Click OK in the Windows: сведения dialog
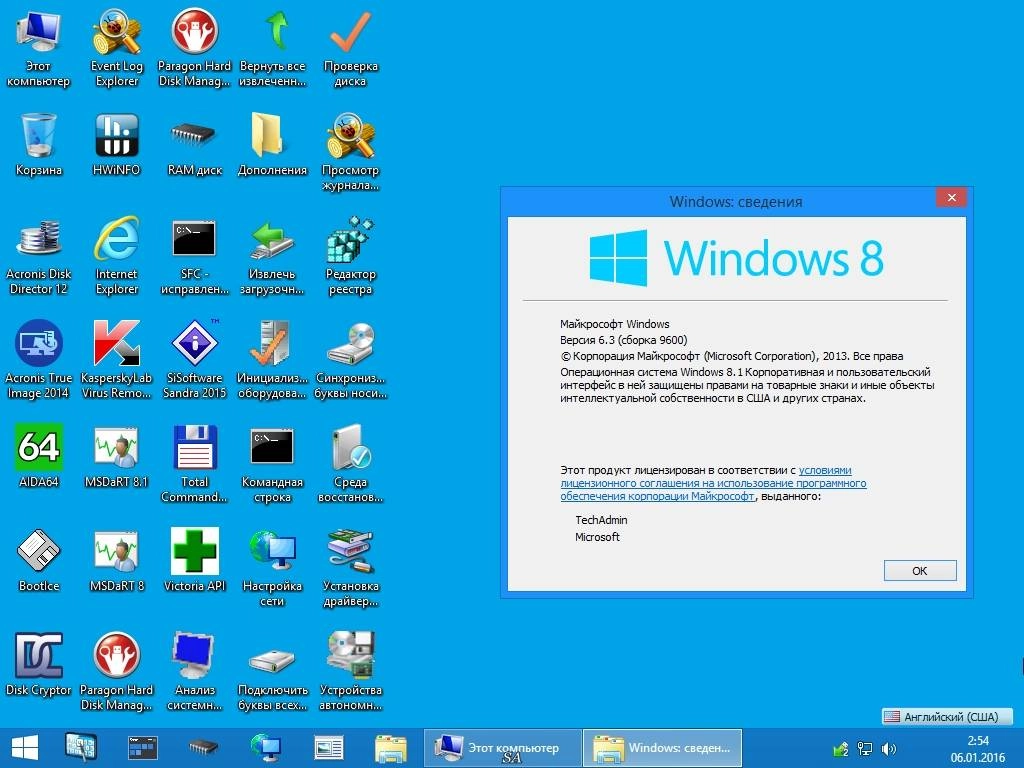Viewport: 1024px width, 768px height. tap(920, 570)
